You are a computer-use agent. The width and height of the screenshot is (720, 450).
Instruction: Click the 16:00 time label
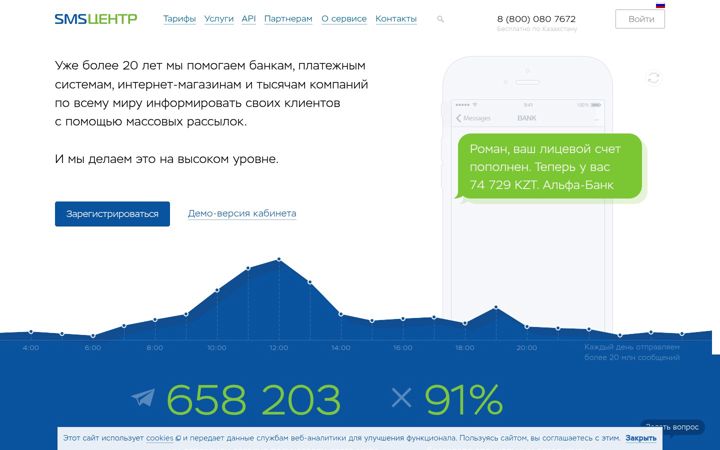403,348
